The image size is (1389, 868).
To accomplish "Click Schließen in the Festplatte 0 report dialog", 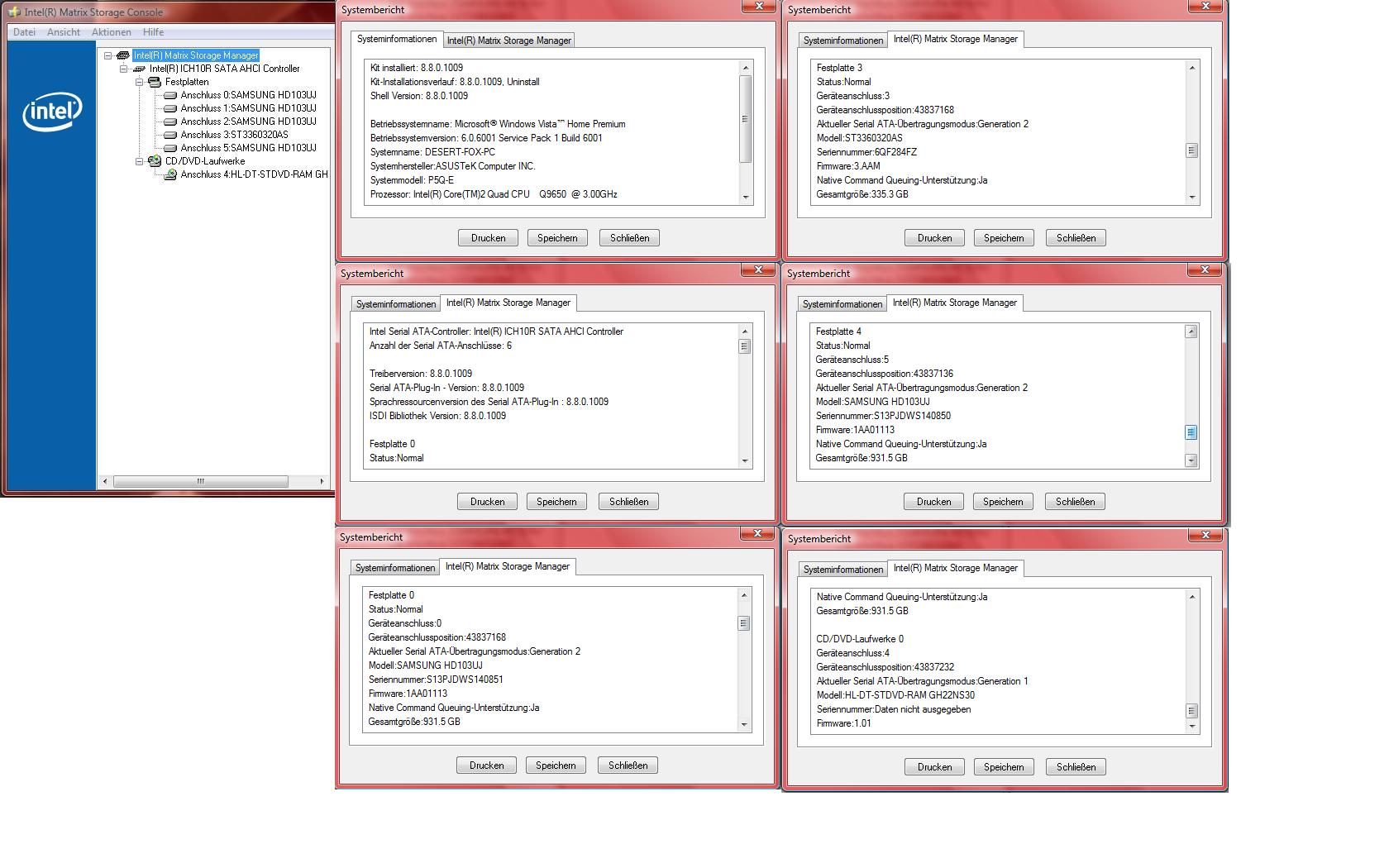I will [x=628, y=765].
